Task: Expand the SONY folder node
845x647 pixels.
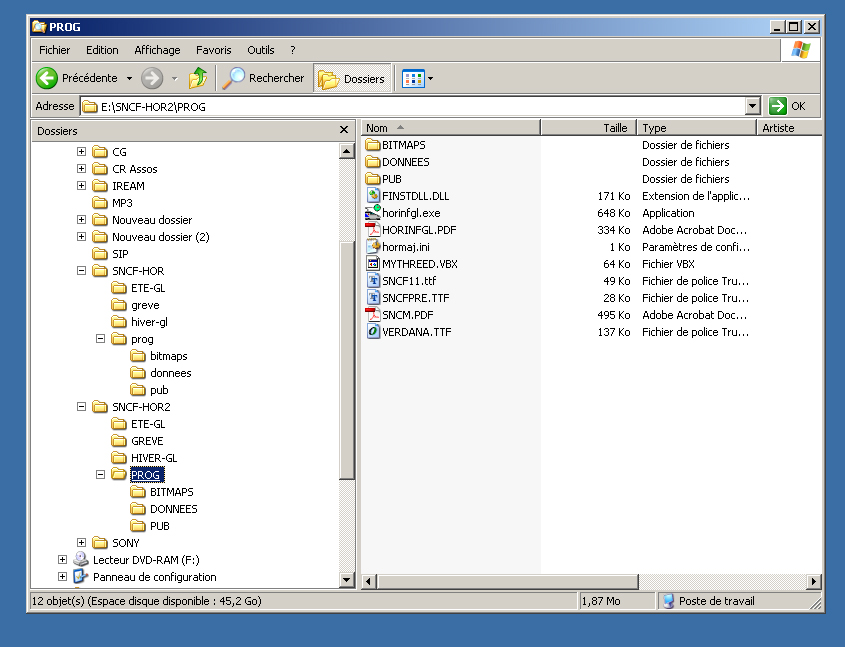Action: click(x=81, y=542)
